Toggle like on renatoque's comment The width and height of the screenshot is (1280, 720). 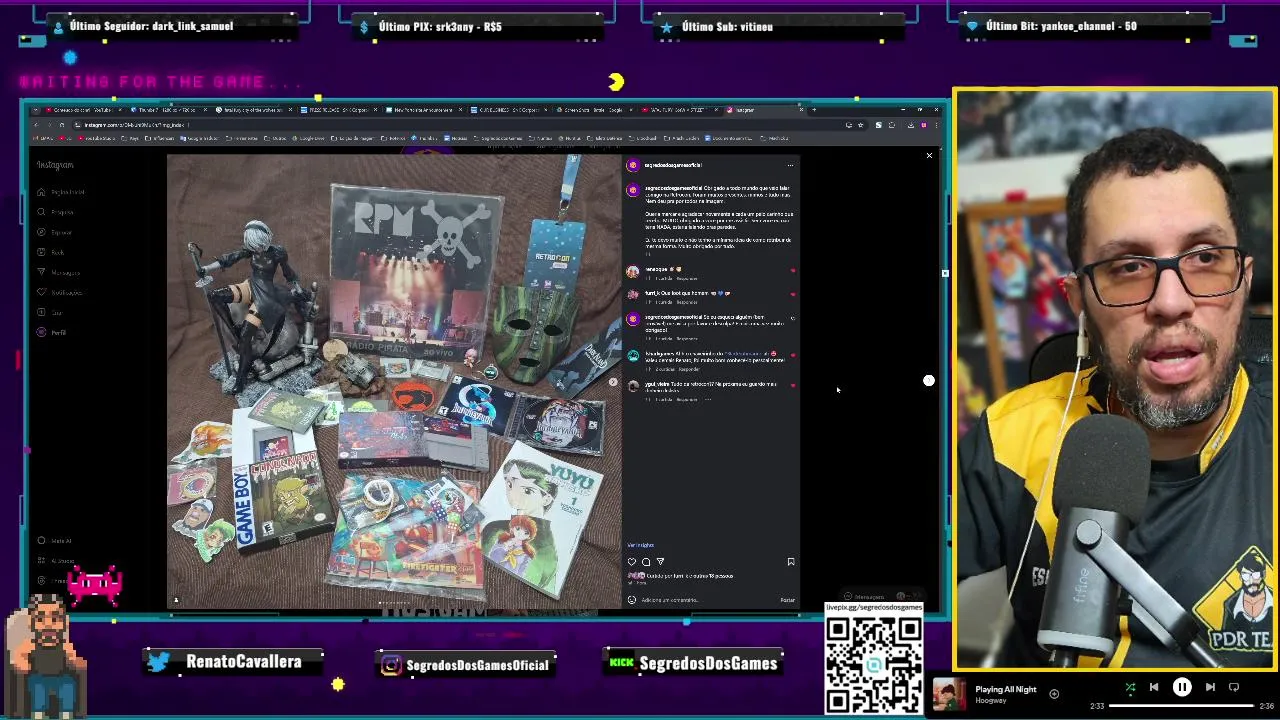[793, 270]
